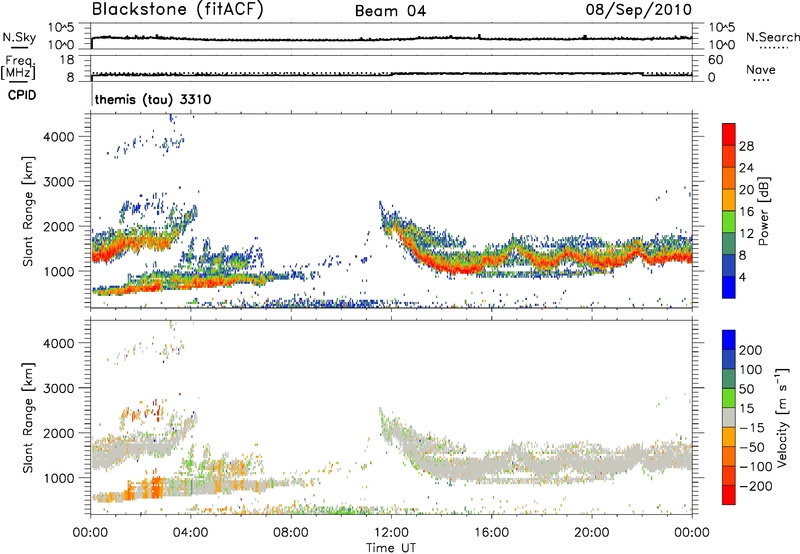Image resolution: width=800 pixels, height=554 pixels.
Task: Click the dotted line sample under Nave
Action: tap(761, 80)
